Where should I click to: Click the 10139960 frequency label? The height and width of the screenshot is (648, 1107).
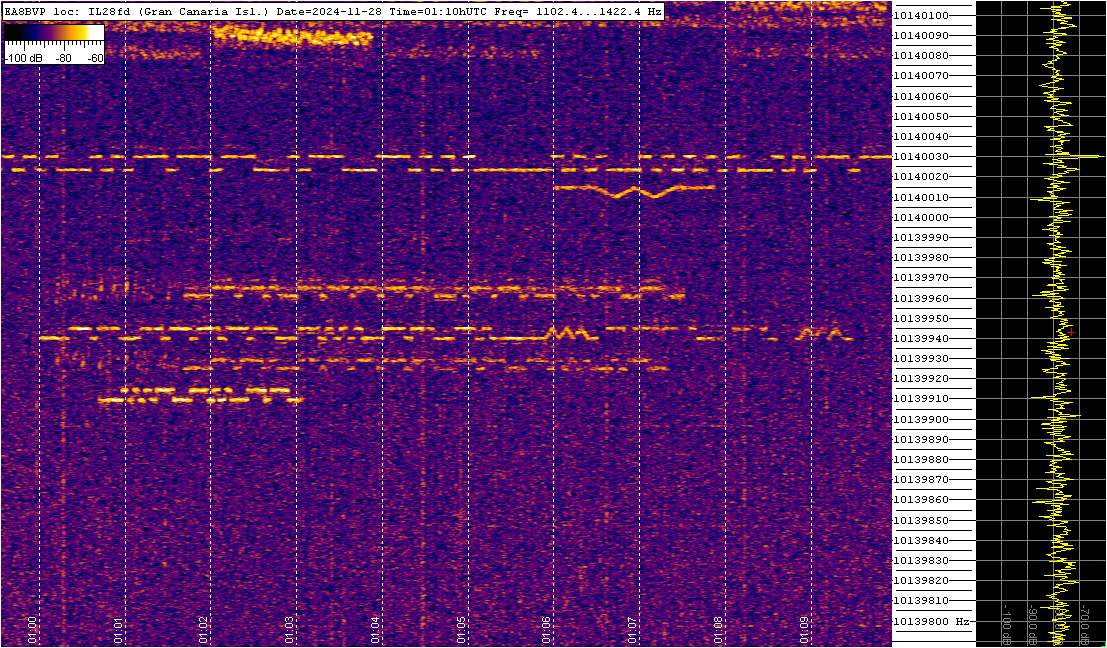(921, 299)
